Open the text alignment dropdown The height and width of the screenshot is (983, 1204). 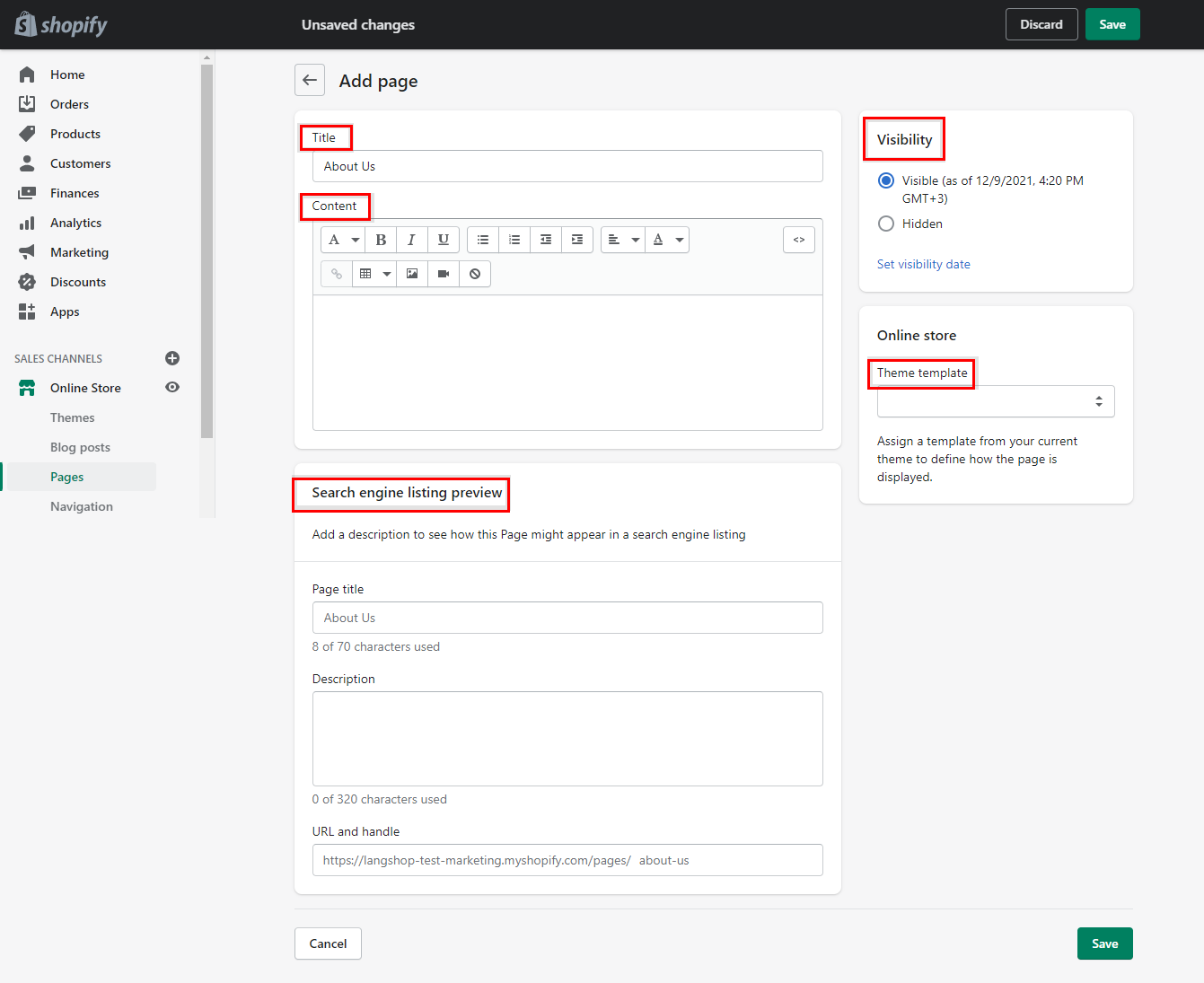pos(623,240)
